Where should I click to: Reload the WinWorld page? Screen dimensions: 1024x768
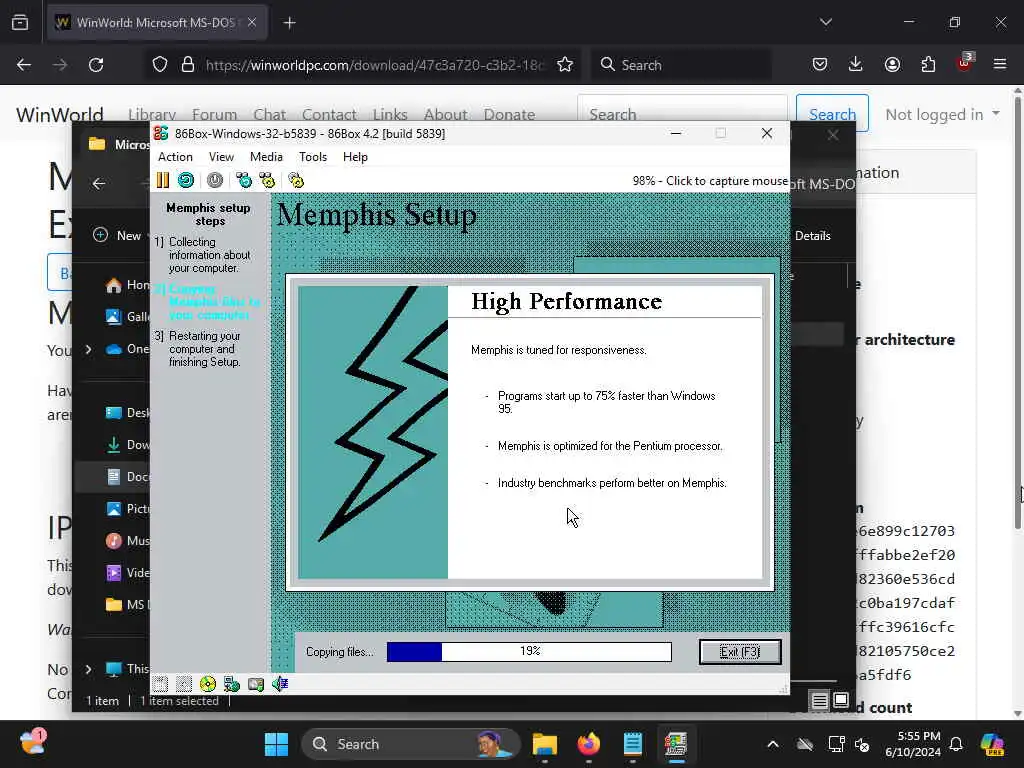pyautogui.click(x=96, y=65)
